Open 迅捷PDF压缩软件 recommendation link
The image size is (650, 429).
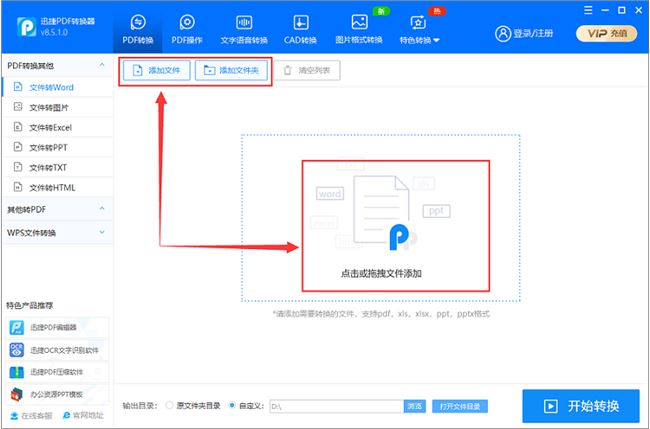56,372
